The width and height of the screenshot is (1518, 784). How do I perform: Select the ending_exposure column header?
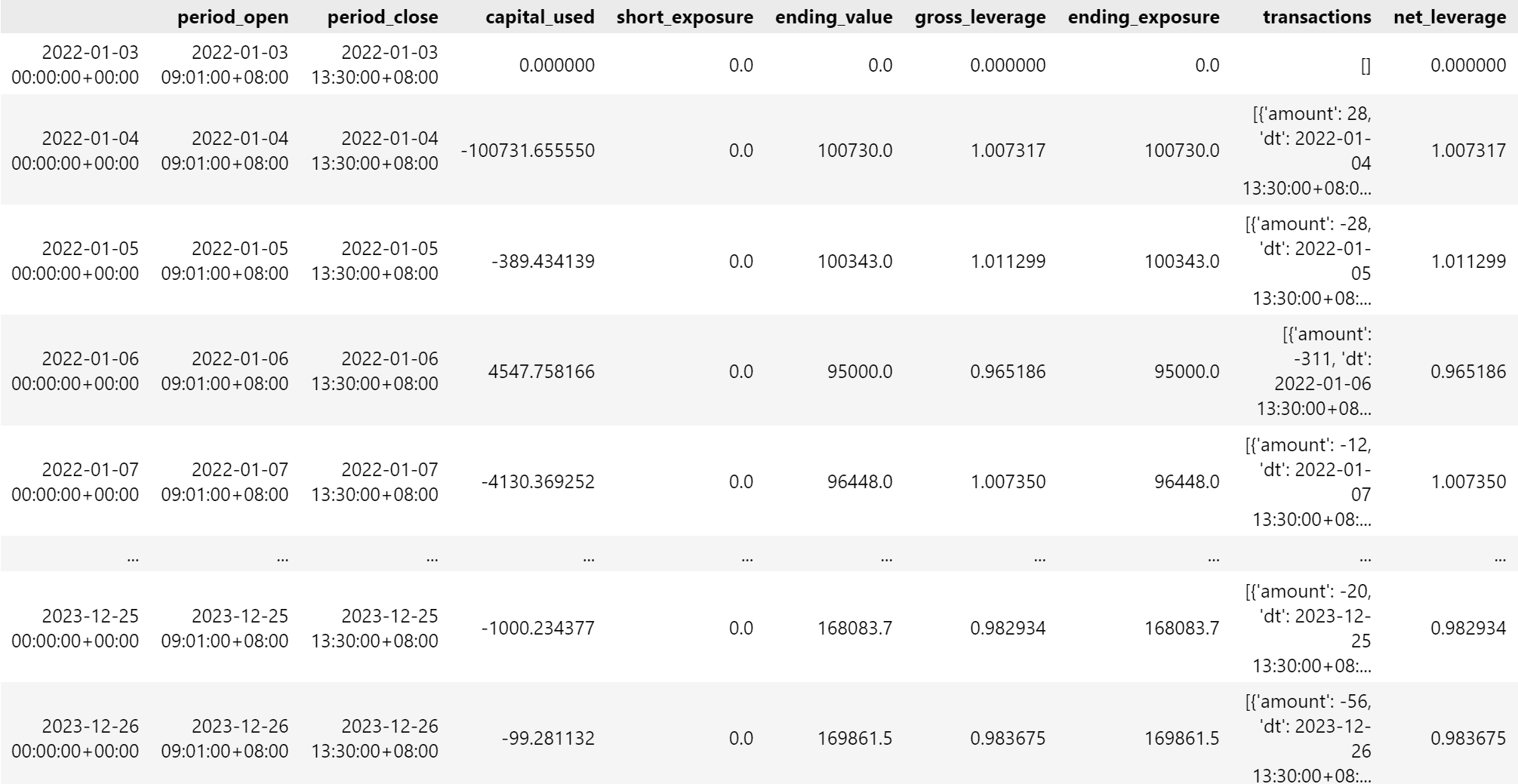1143,17
